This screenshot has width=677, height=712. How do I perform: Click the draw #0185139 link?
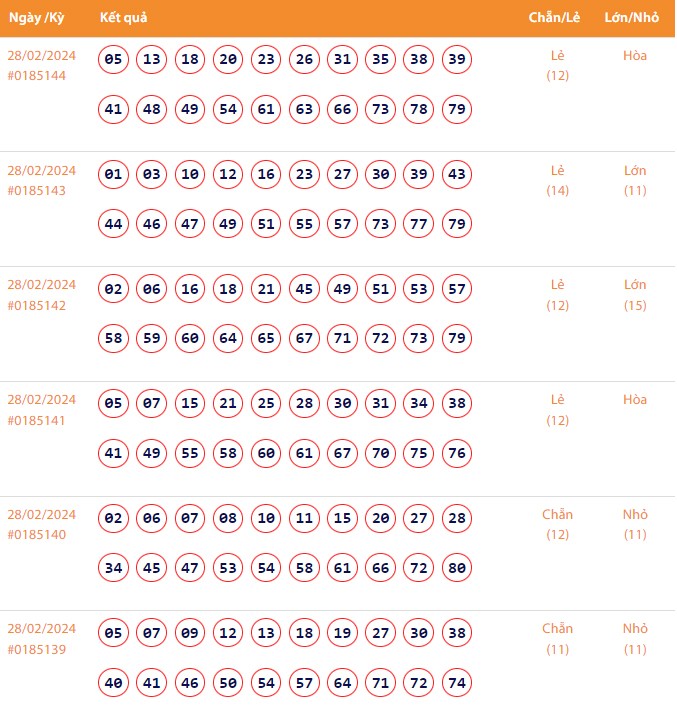37,650
